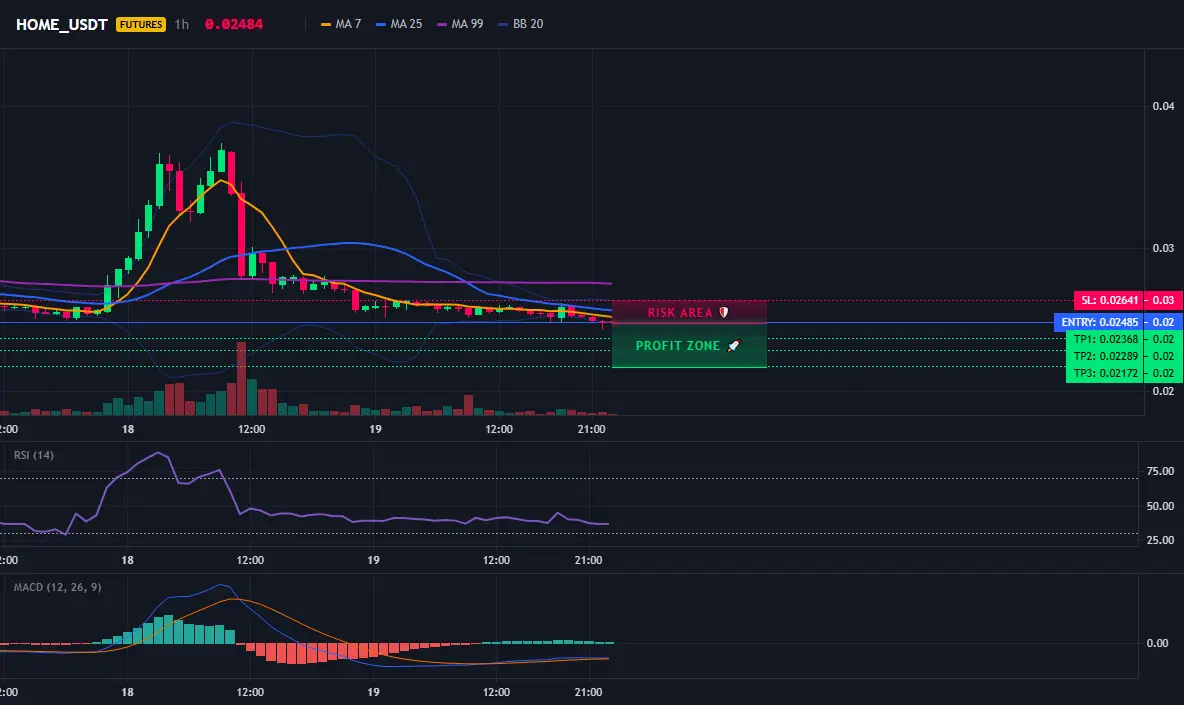Click the 0.04 price axis label
The width and height of the screenshot is (1184, 705).
point(1163,106)
